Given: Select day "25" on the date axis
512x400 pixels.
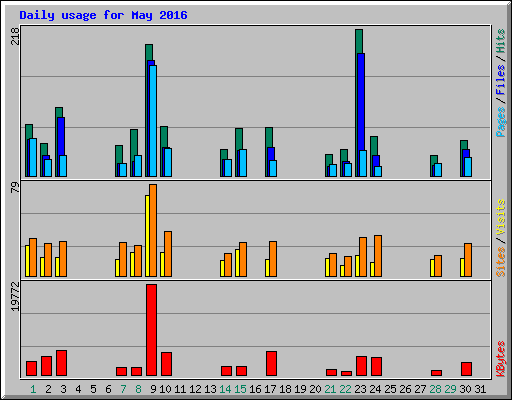Looking at the screenshot, I should point(390,389).
